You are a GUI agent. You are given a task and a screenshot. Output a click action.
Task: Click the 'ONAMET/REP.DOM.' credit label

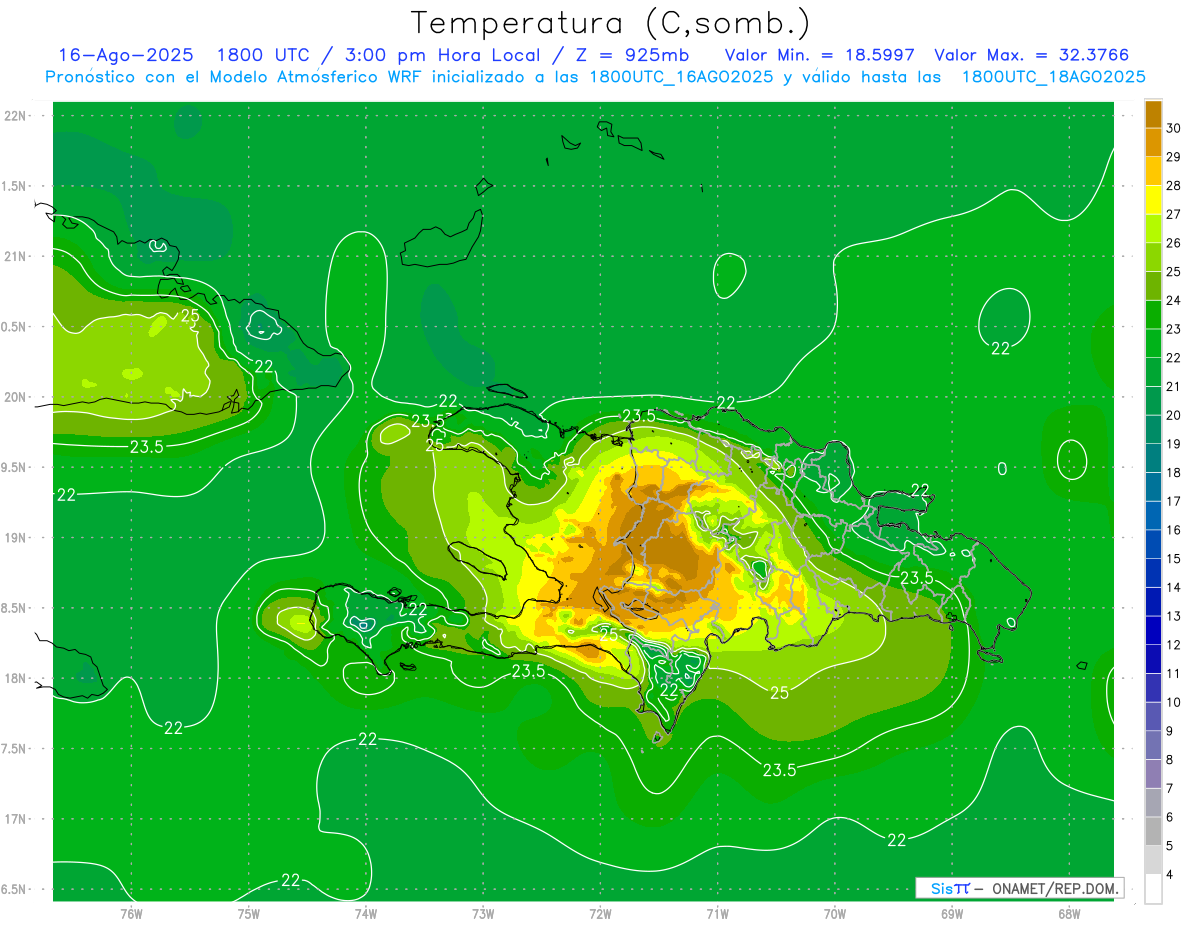click(1056, 888)
